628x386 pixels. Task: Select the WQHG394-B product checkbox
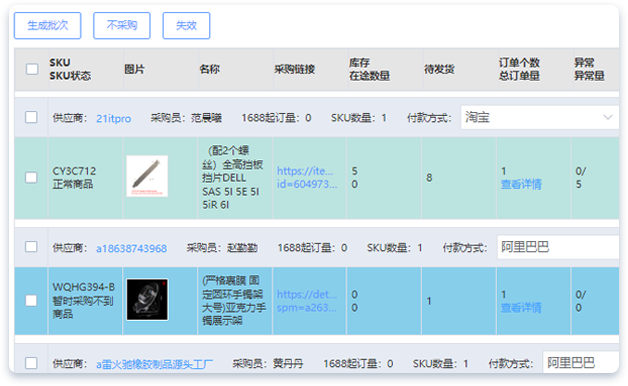(31, 300)
